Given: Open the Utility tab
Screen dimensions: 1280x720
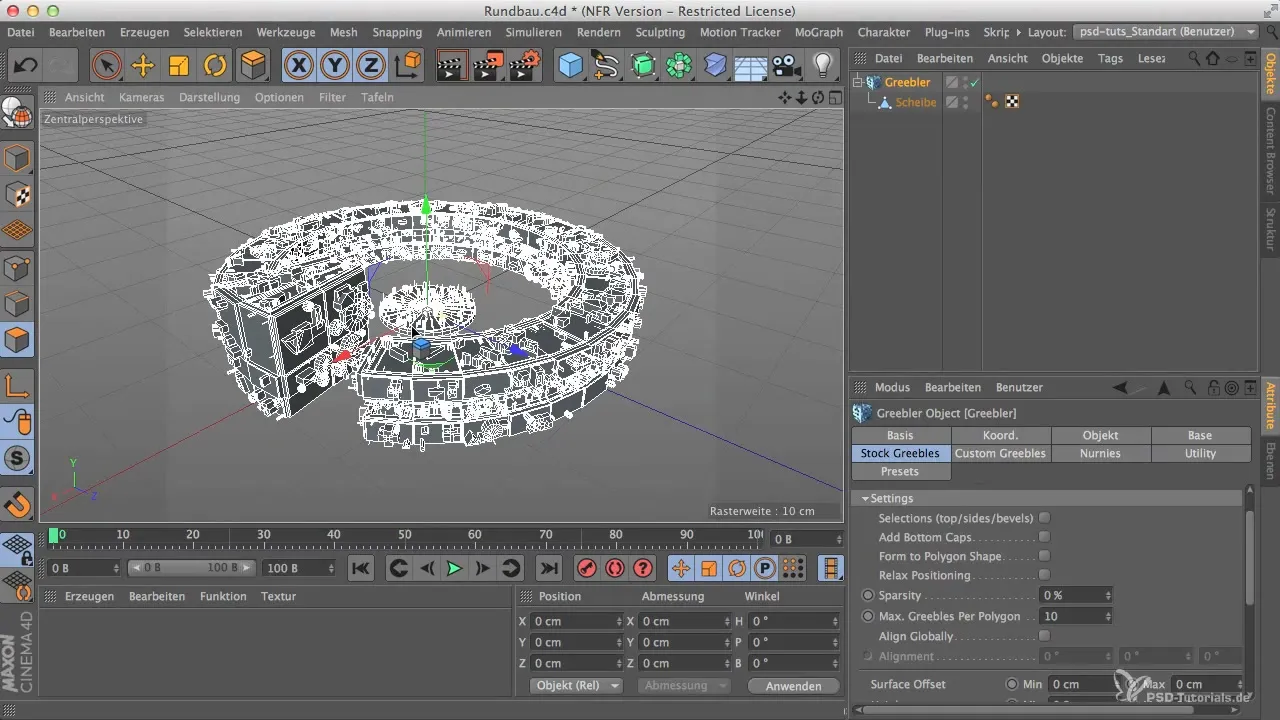Looking at the screenshot, I should tap(1200, 453).
